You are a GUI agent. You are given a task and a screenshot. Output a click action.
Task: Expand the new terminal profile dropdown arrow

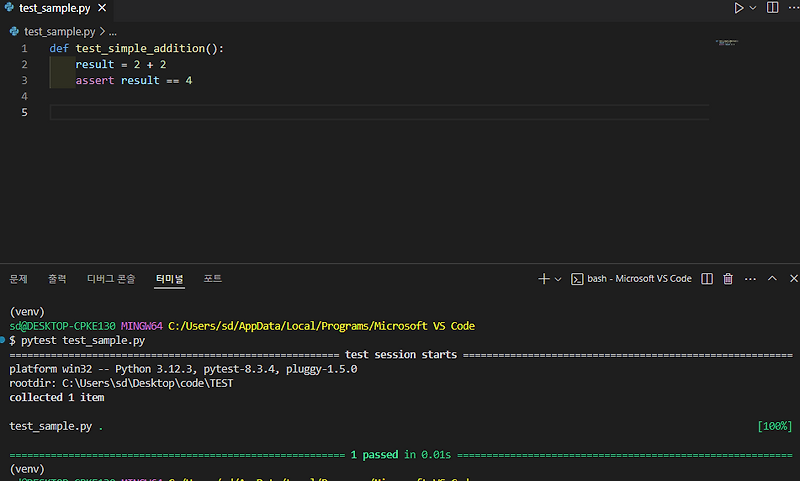coord(558,279)
